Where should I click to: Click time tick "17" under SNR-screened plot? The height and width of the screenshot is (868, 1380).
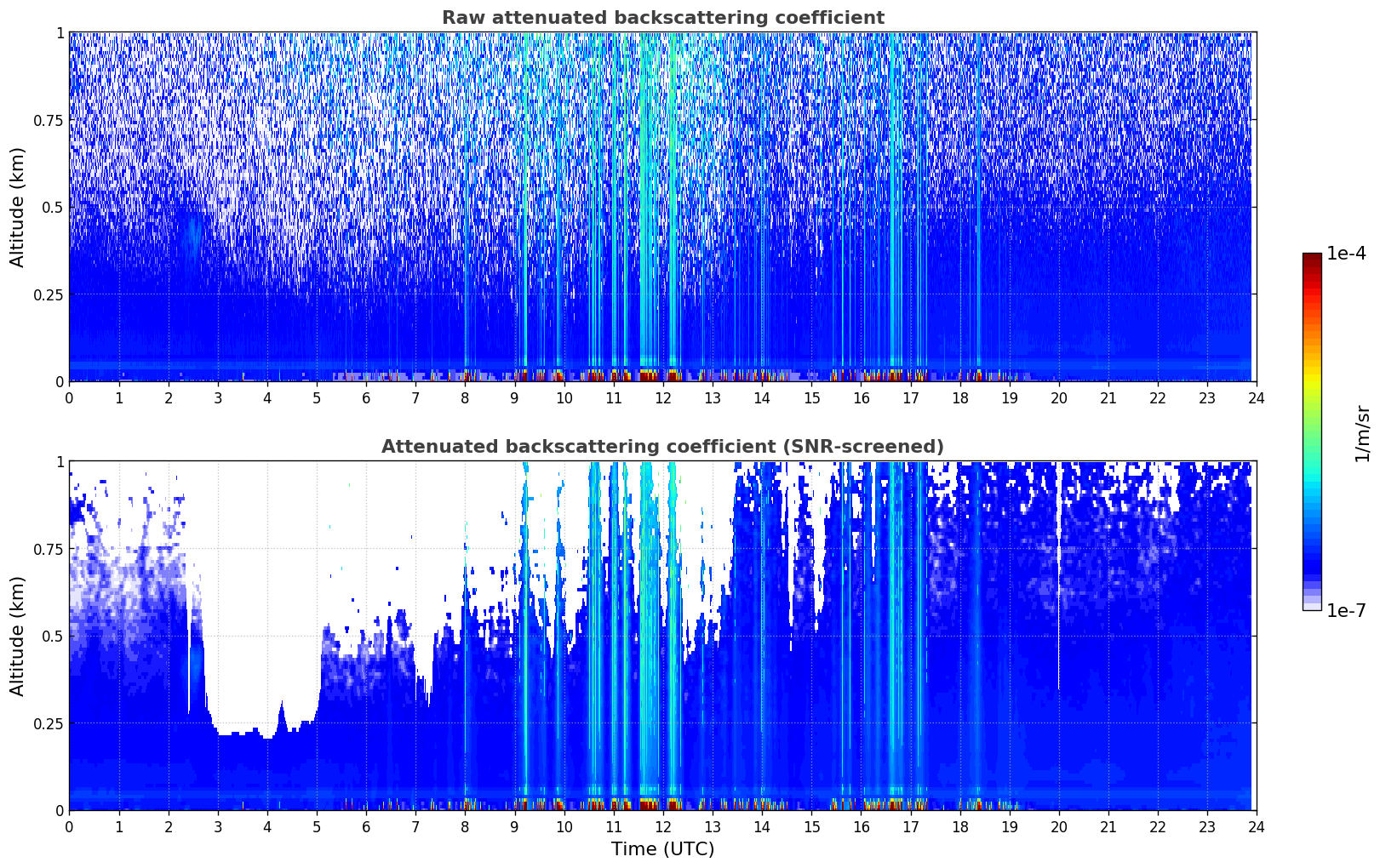tap(910, 826)
